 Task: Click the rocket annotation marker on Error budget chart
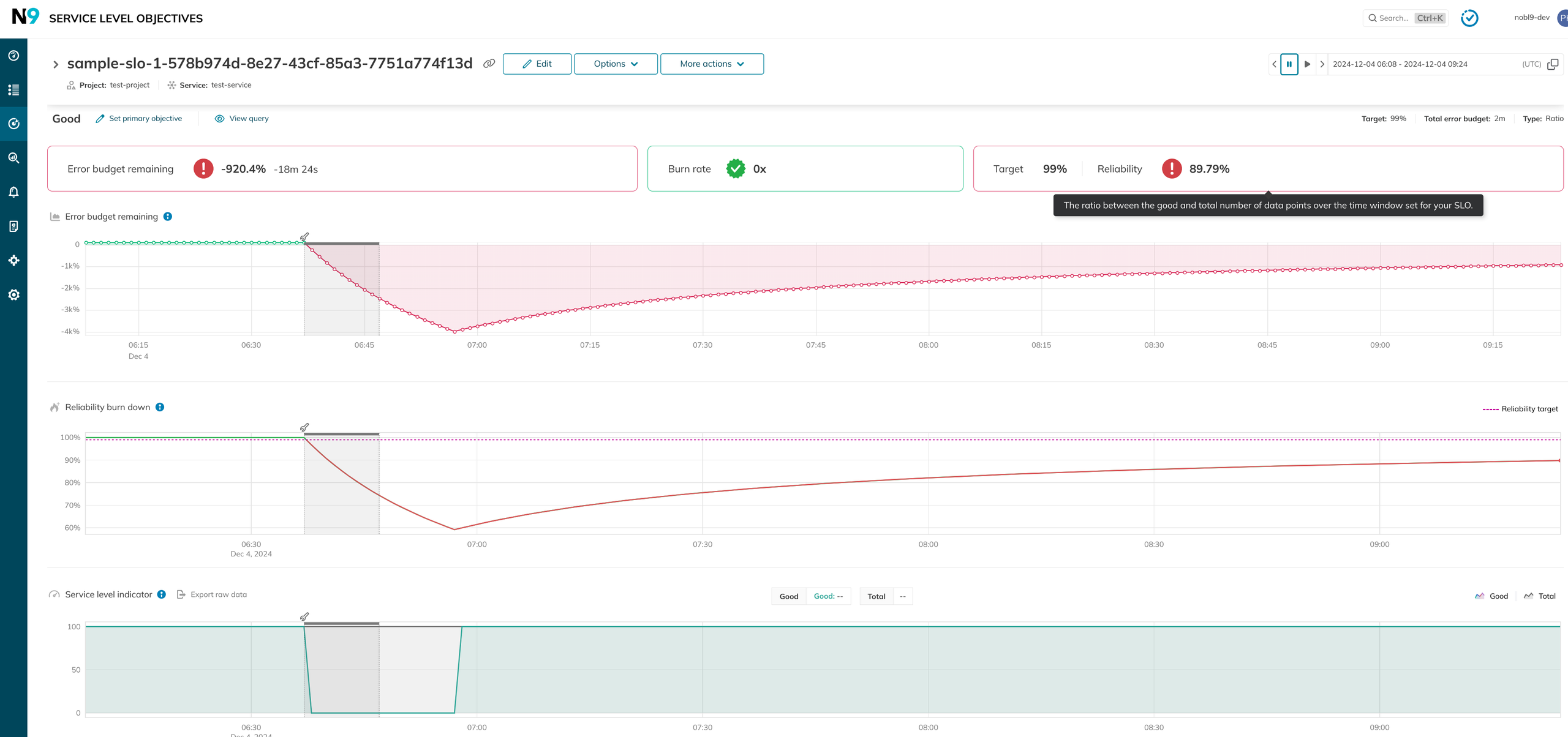304,237
